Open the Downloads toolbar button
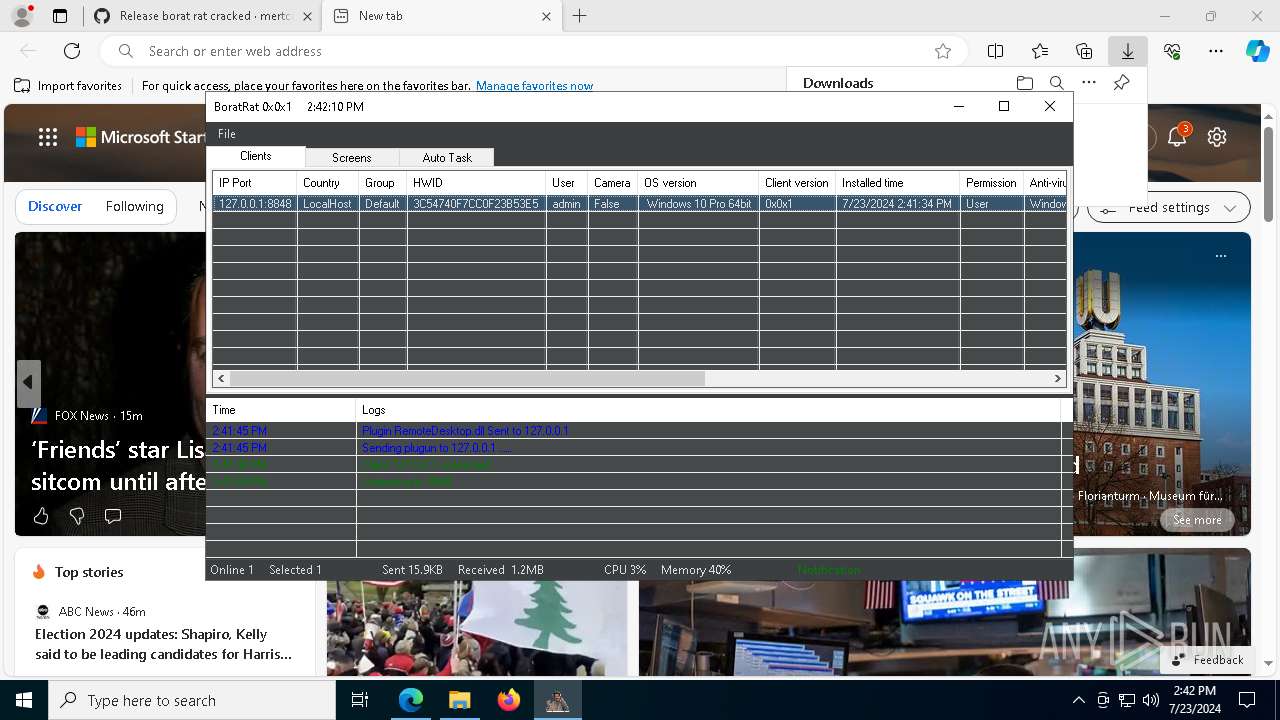 pos(1128,51)
